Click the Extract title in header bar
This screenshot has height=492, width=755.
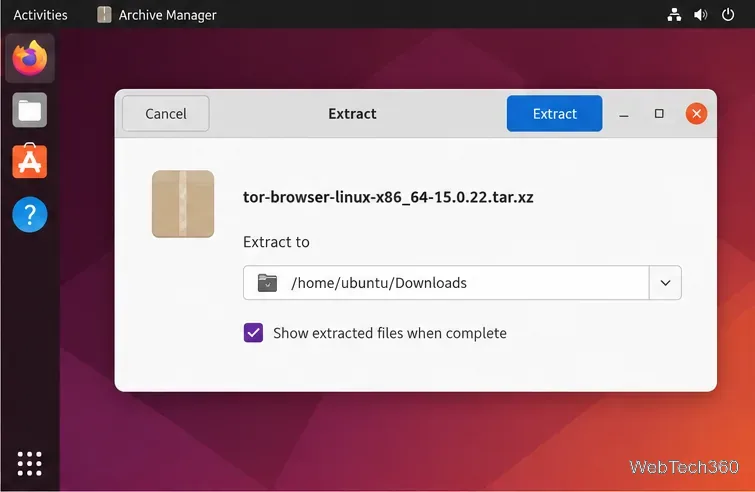tap(352, 114)
